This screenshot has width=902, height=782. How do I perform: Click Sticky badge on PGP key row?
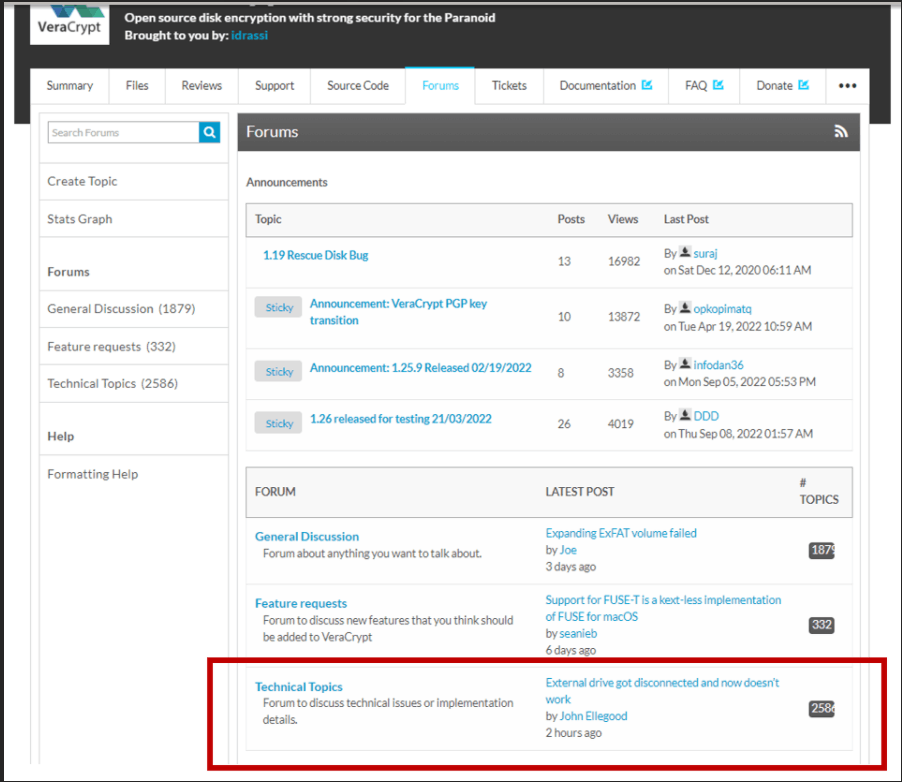click(x=278, y=307)
